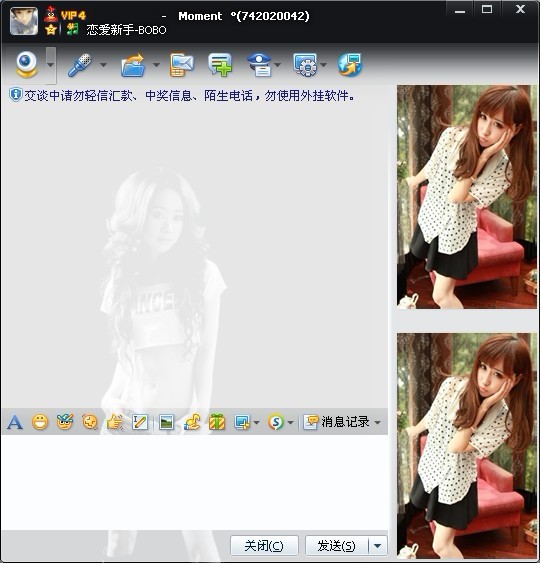540x563 pixels.
Task: Click the contact avatar in the title bar
Action: 24,21
